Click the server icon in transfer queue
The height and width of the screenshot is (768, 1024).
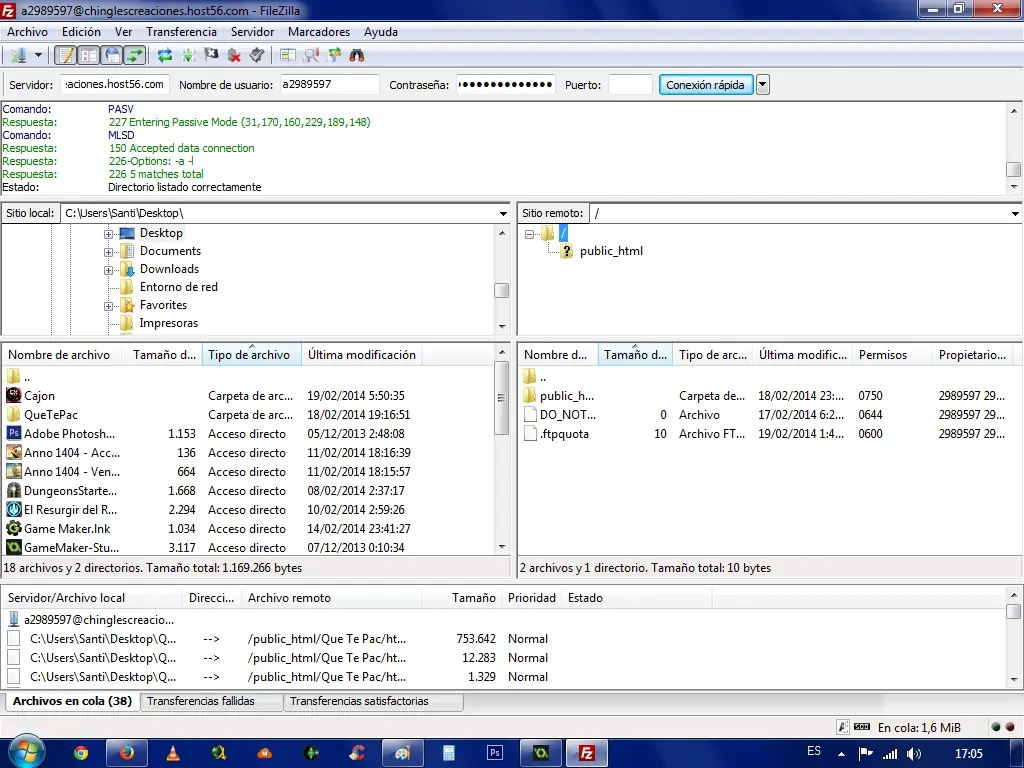coord(14,619)
